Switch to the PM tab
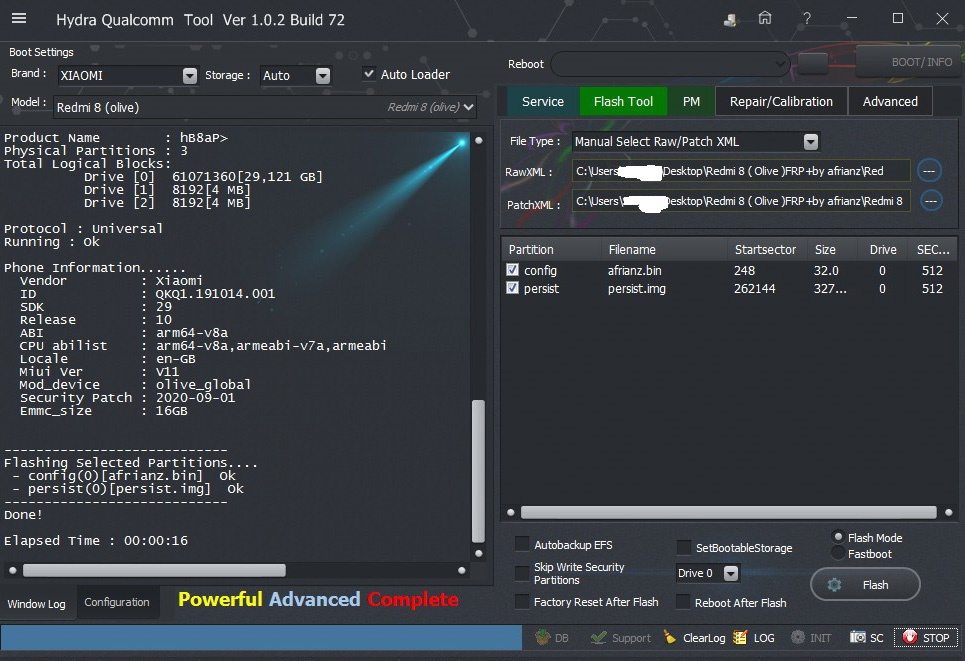The width and height of the screenshot is (965, 661). pyautogui.click(x=691, y=102)
